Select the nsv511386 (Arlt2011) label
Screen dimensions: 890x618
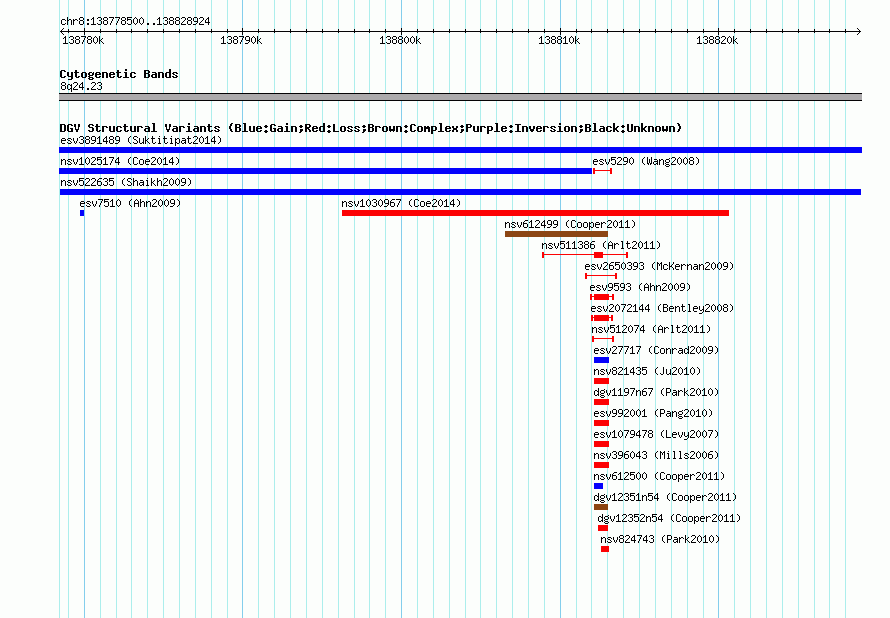[x=601, y=245]
